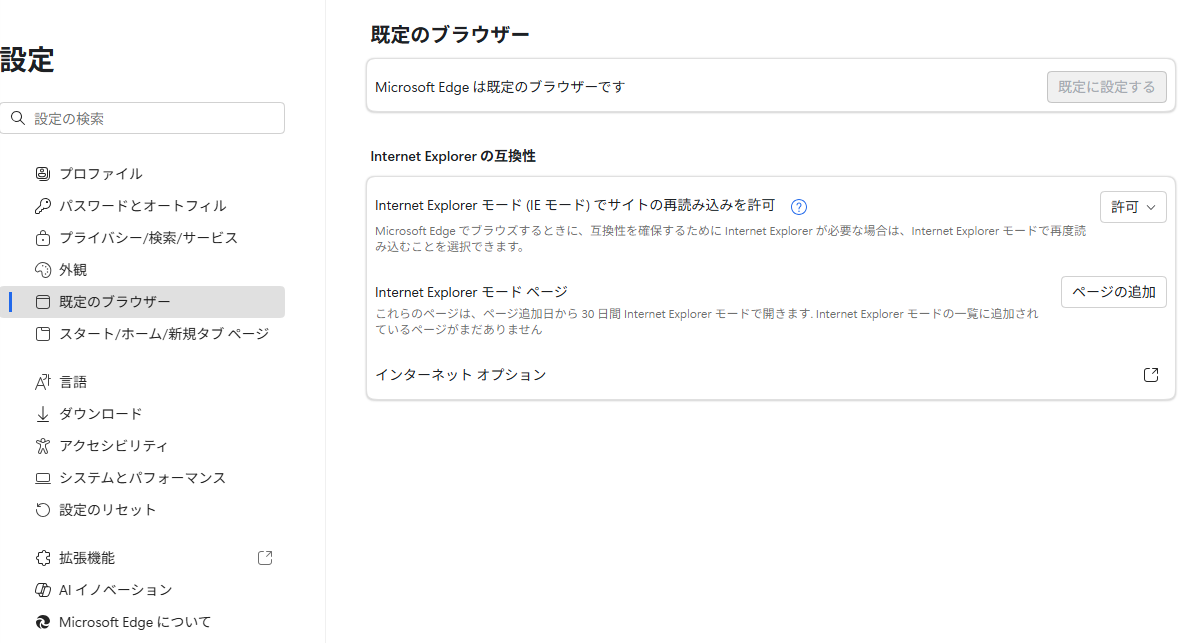This screenshot has width=1192, height=643.
Task: Click the Microsoft Edge logo icon
Action: pos(43,622)
